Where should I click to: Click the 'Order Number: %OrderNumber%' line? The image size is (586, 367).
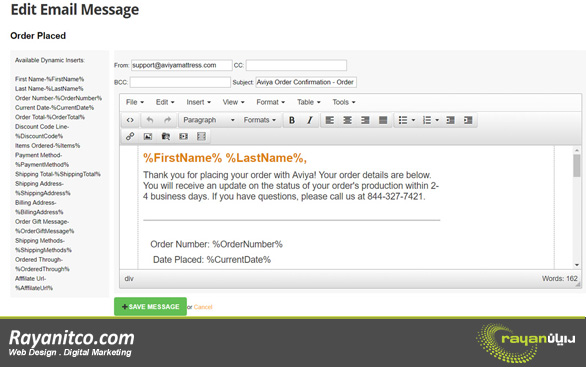(x=216, y=244)
